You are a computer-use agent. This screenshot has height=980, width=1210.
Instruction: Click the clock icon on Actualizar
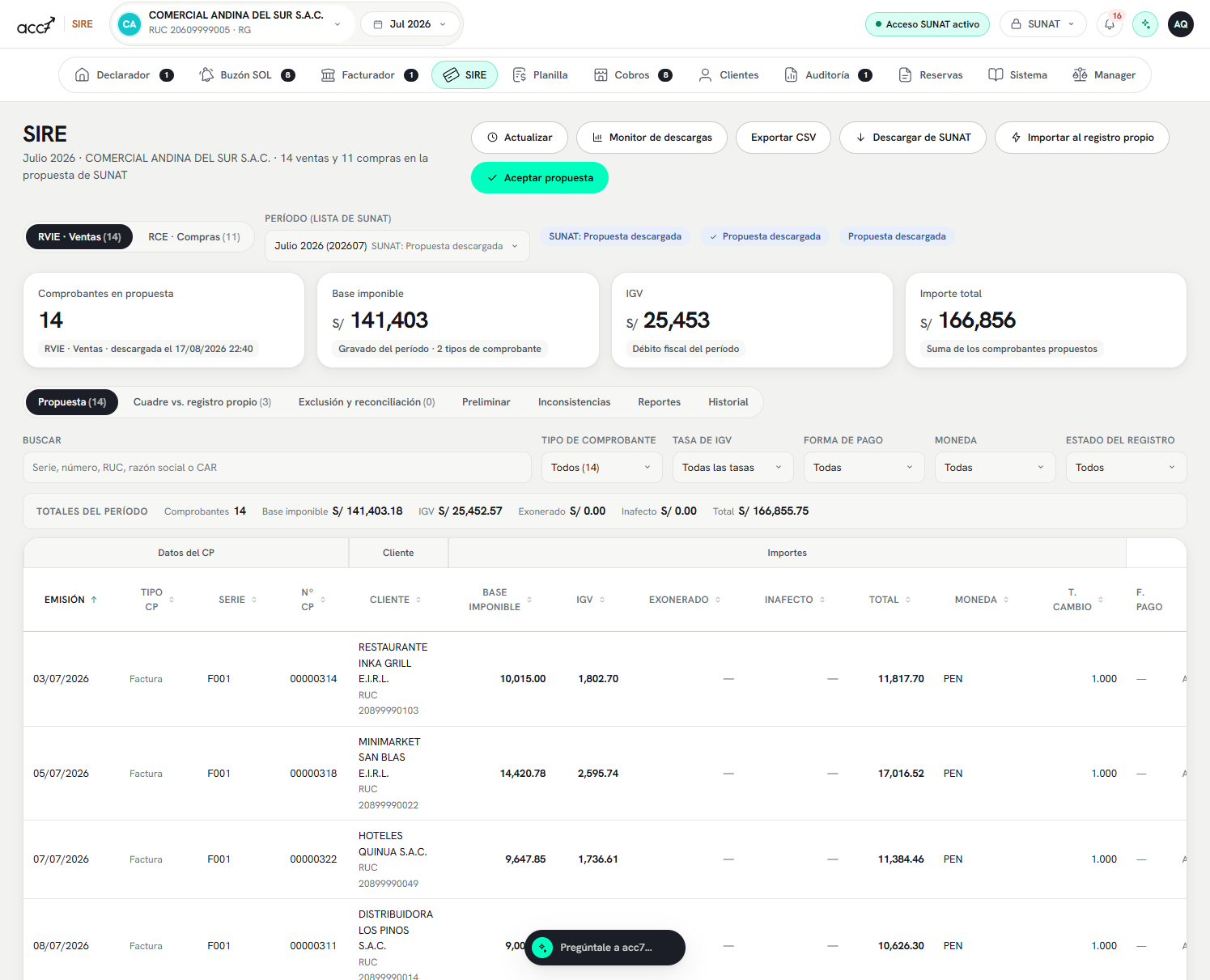pyautogui.click(x=492, y=138)
